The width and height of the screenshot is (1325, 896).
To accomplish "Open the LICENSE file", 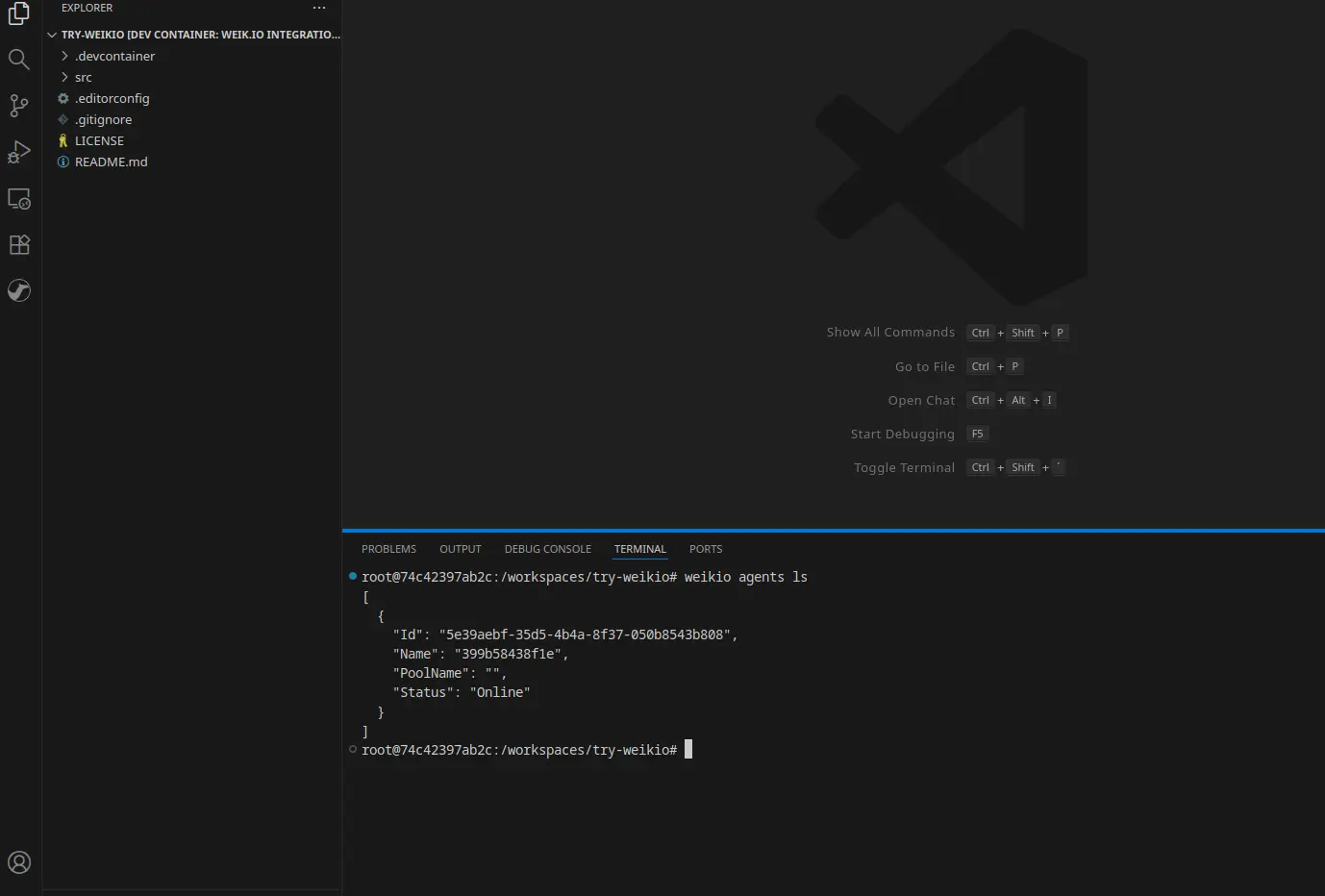I will point(98,140).
